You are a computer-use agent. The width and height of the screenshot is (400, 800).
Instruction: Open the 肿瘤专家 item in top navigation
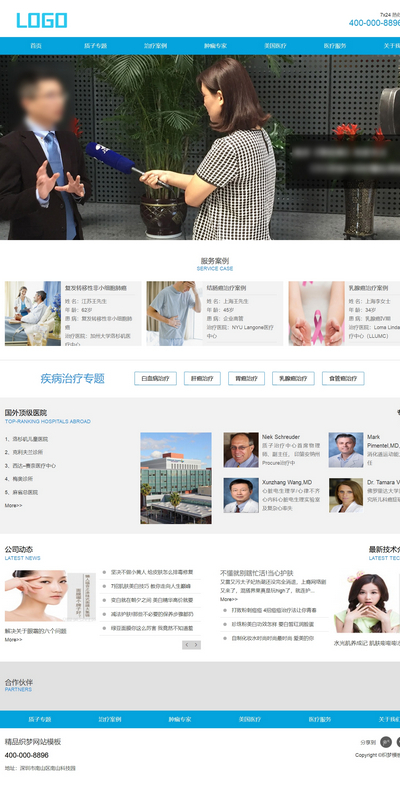215,46
